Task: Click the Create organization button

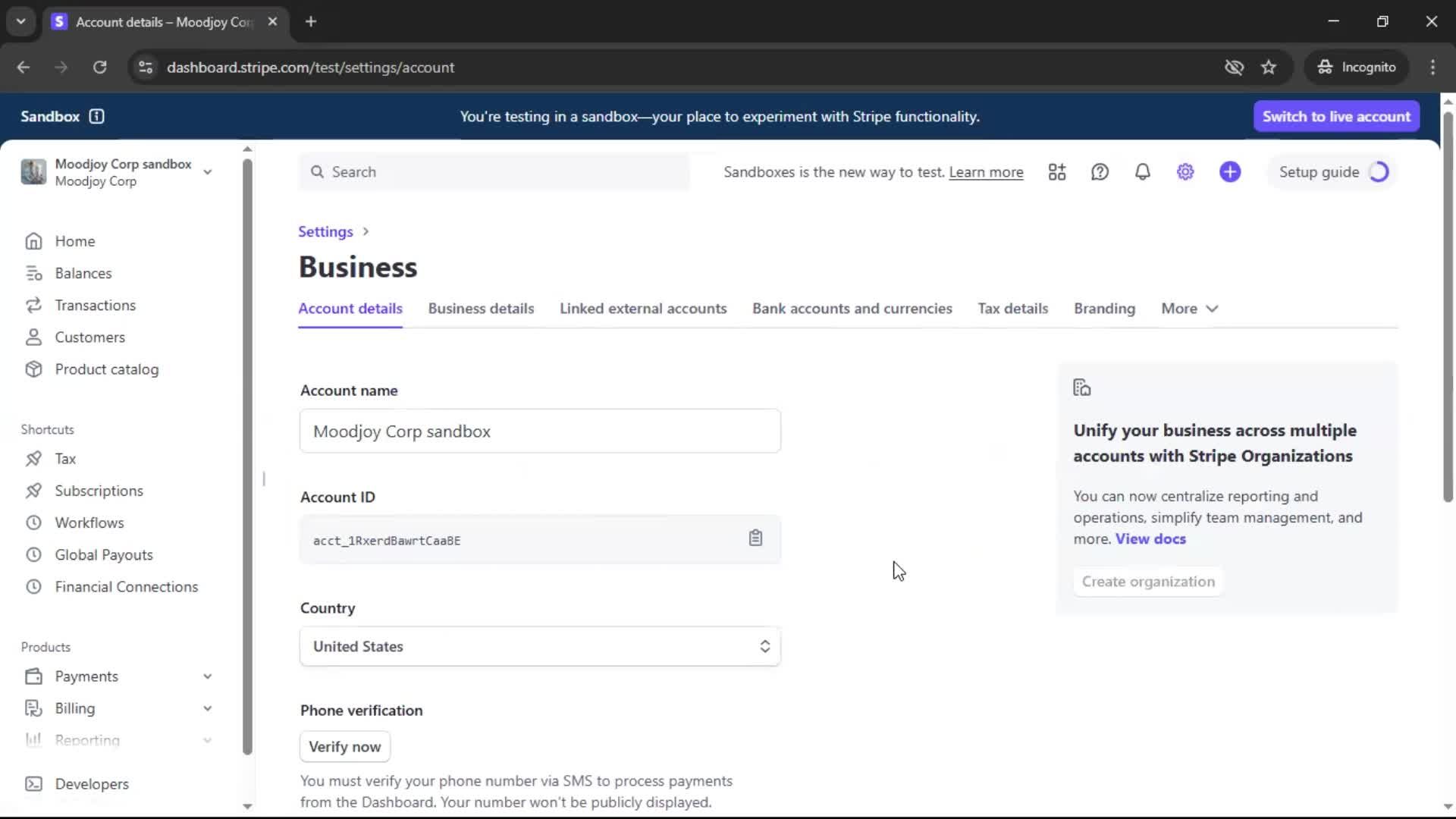Action: pyautogui.click(x=1148, y=582)
